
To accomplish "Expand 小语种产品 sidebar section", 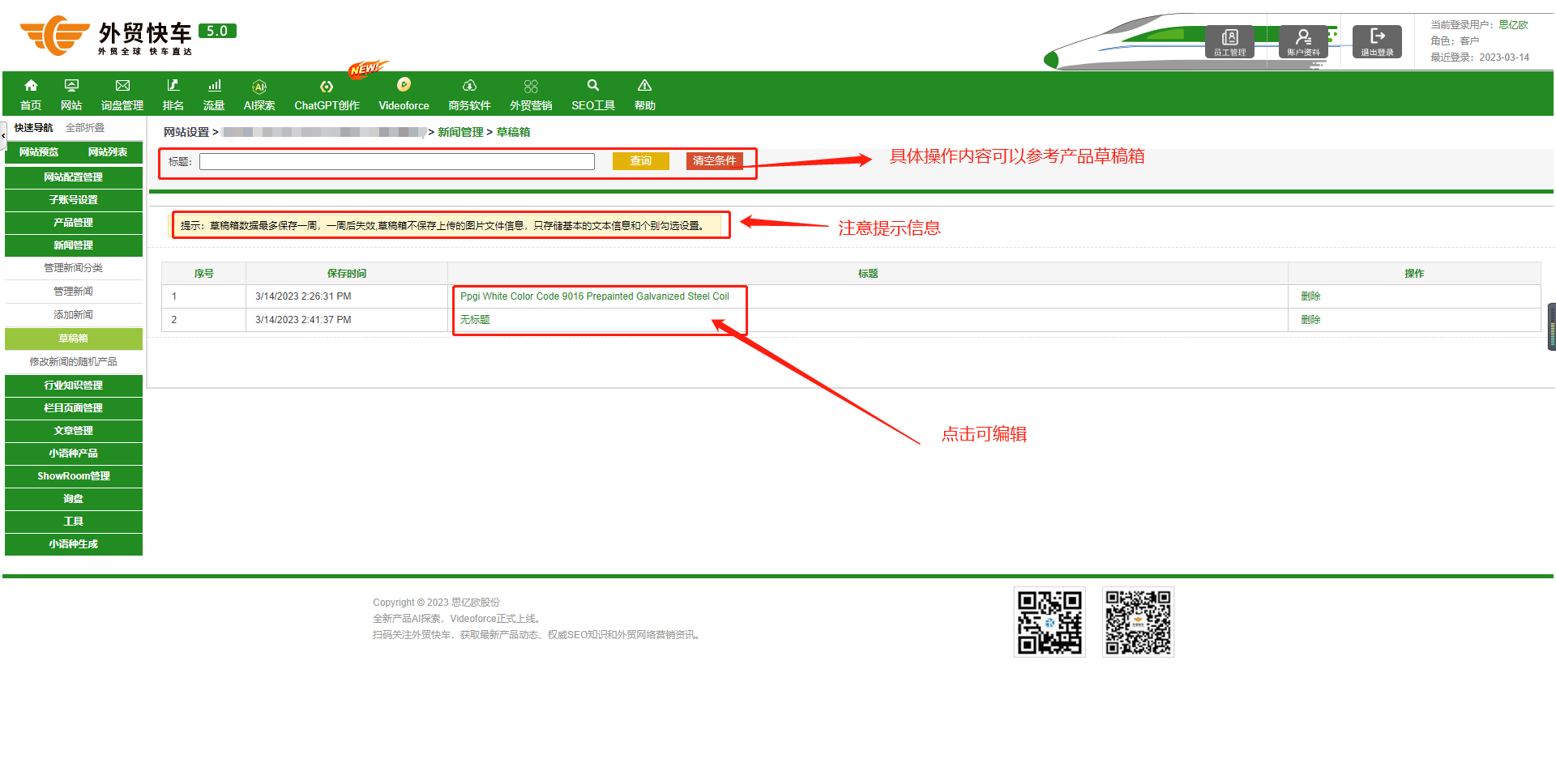I will (x=74, y=454).
